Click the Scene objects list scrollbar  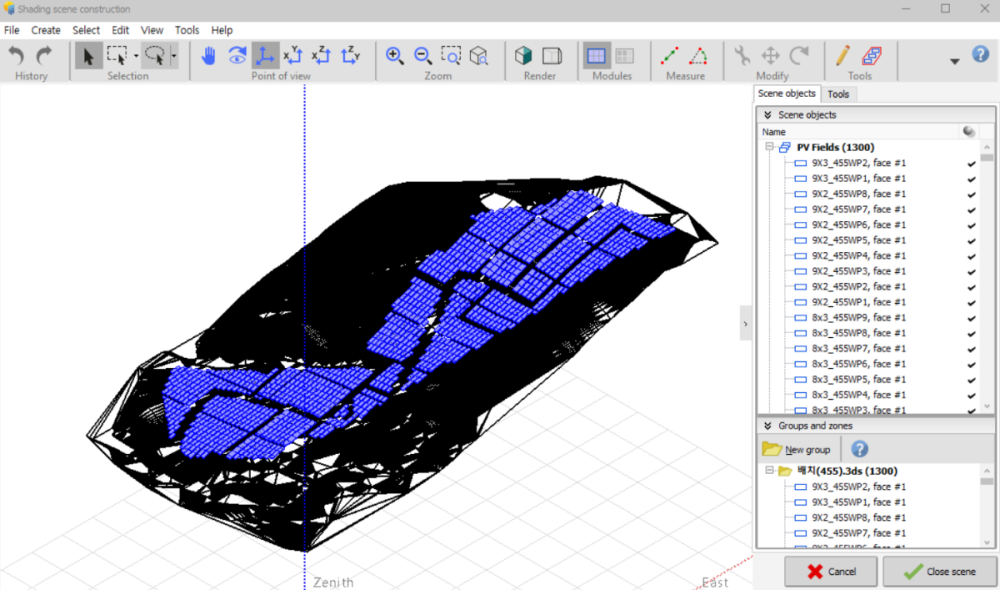987,280
